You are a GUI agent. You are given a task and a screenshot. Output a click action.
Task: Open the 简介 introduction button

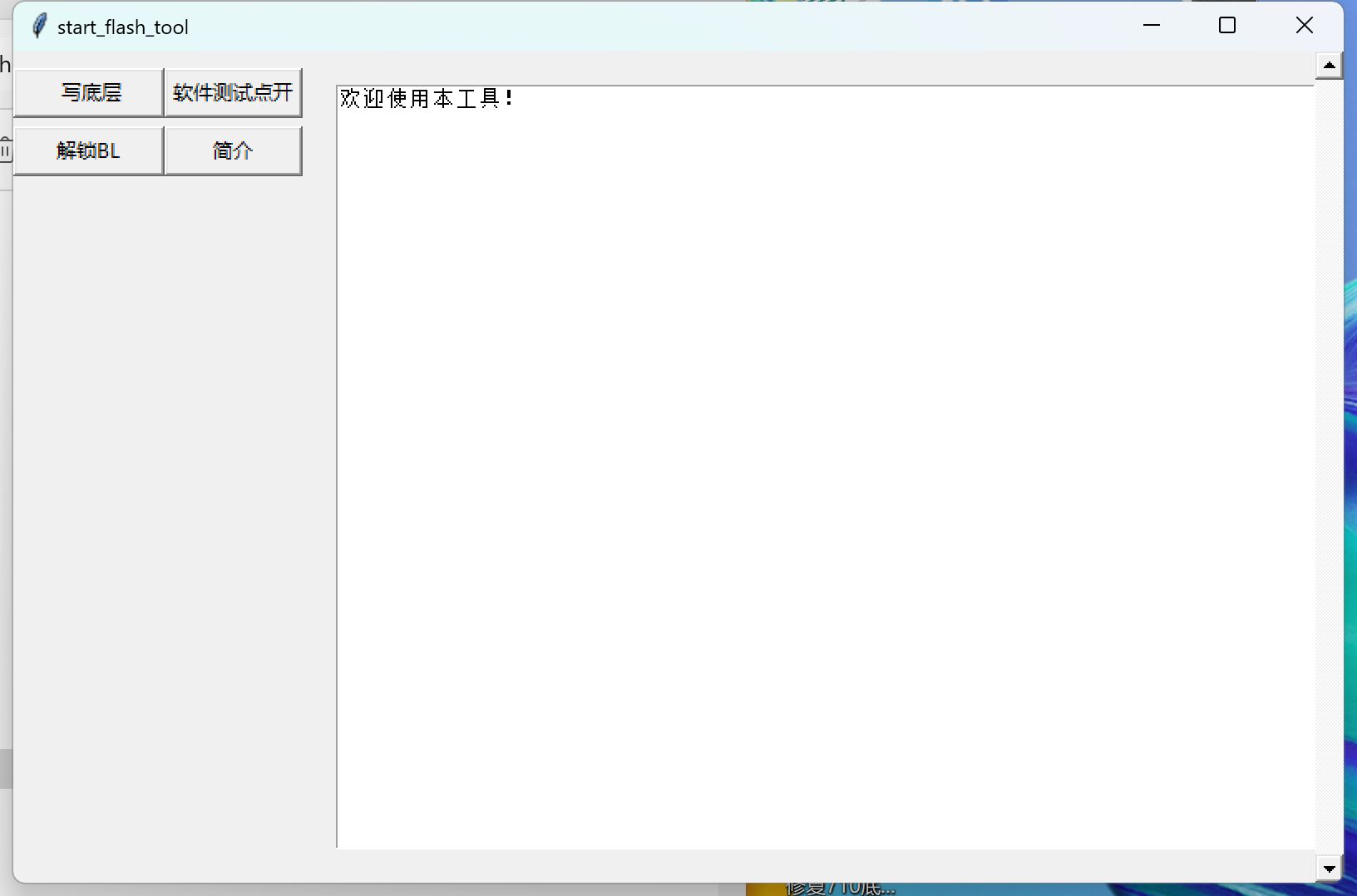tap(233, 150)
